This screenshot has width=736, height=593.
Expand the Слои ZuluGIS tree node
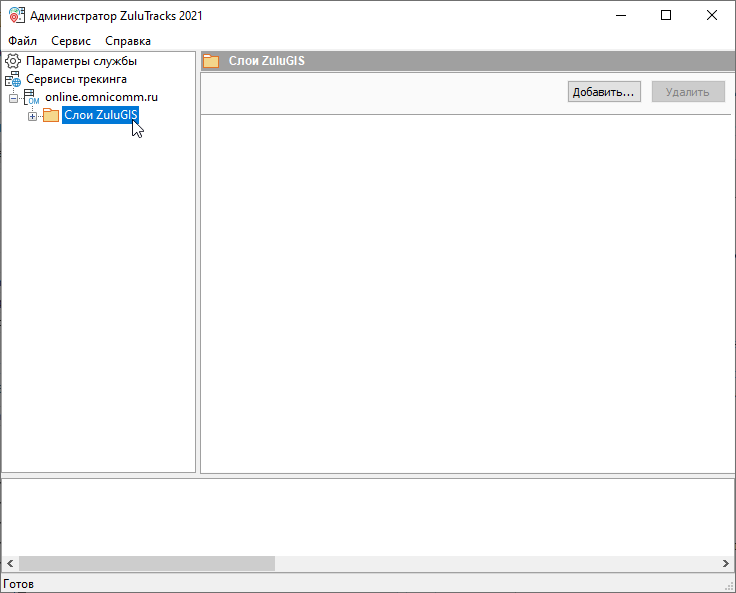click(x=32, y=116)
